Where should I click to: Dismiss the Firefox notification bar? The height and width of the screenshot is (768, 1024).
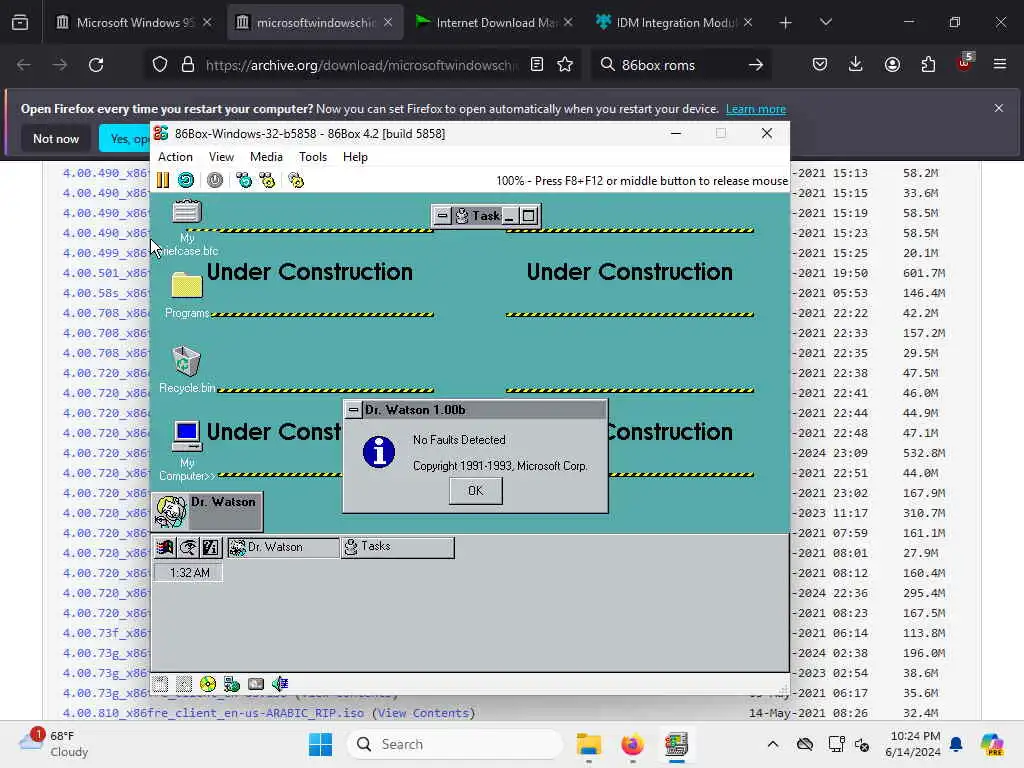coord(999,108)
